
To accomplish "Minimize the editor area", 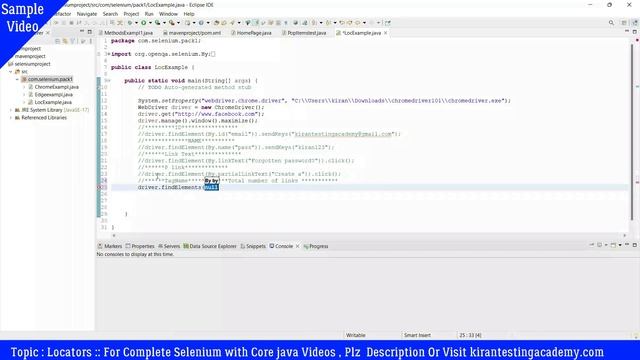I will [627, 32].
